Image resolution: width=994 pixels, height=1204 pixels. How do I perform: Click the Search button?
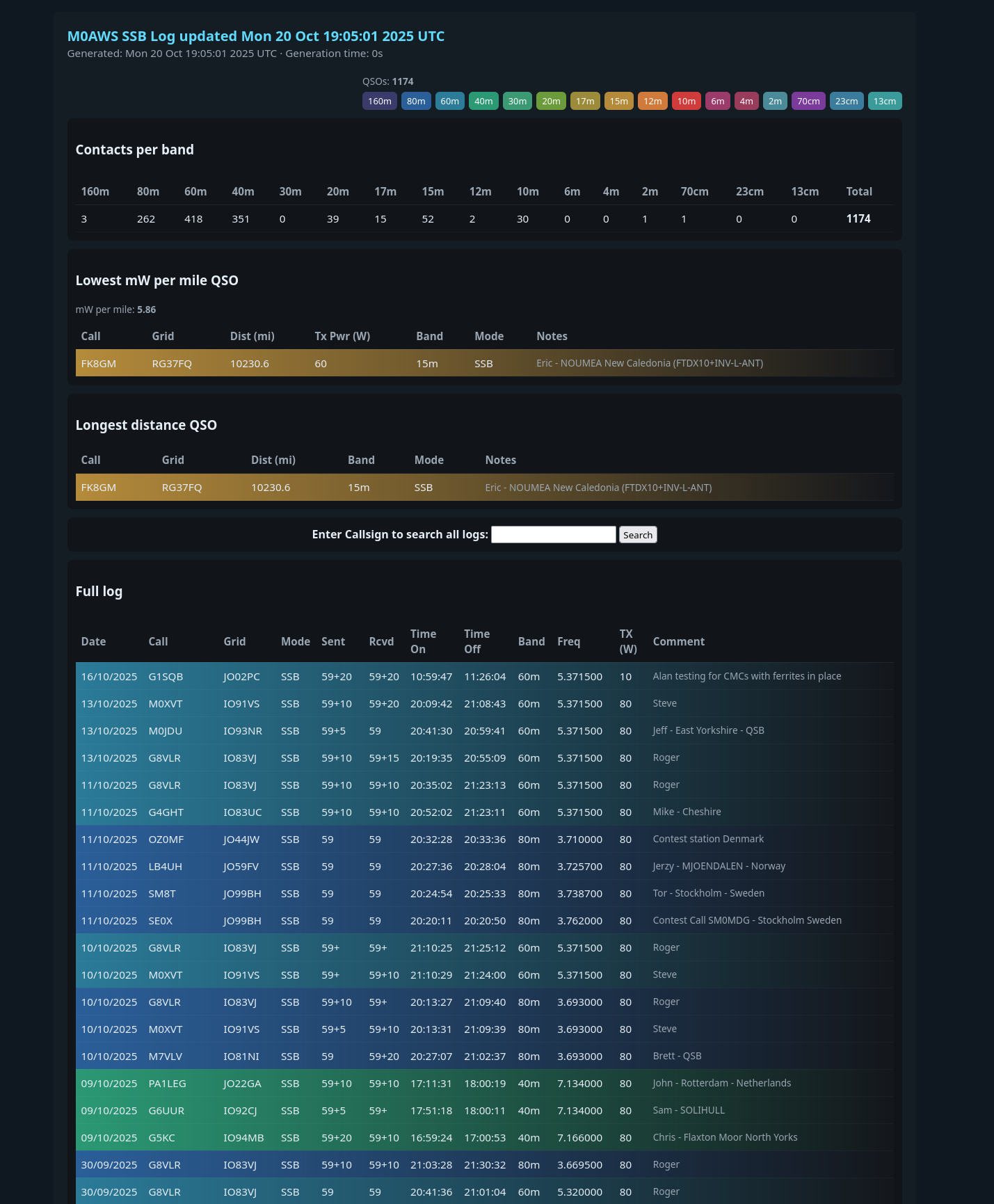click(638, 534)
